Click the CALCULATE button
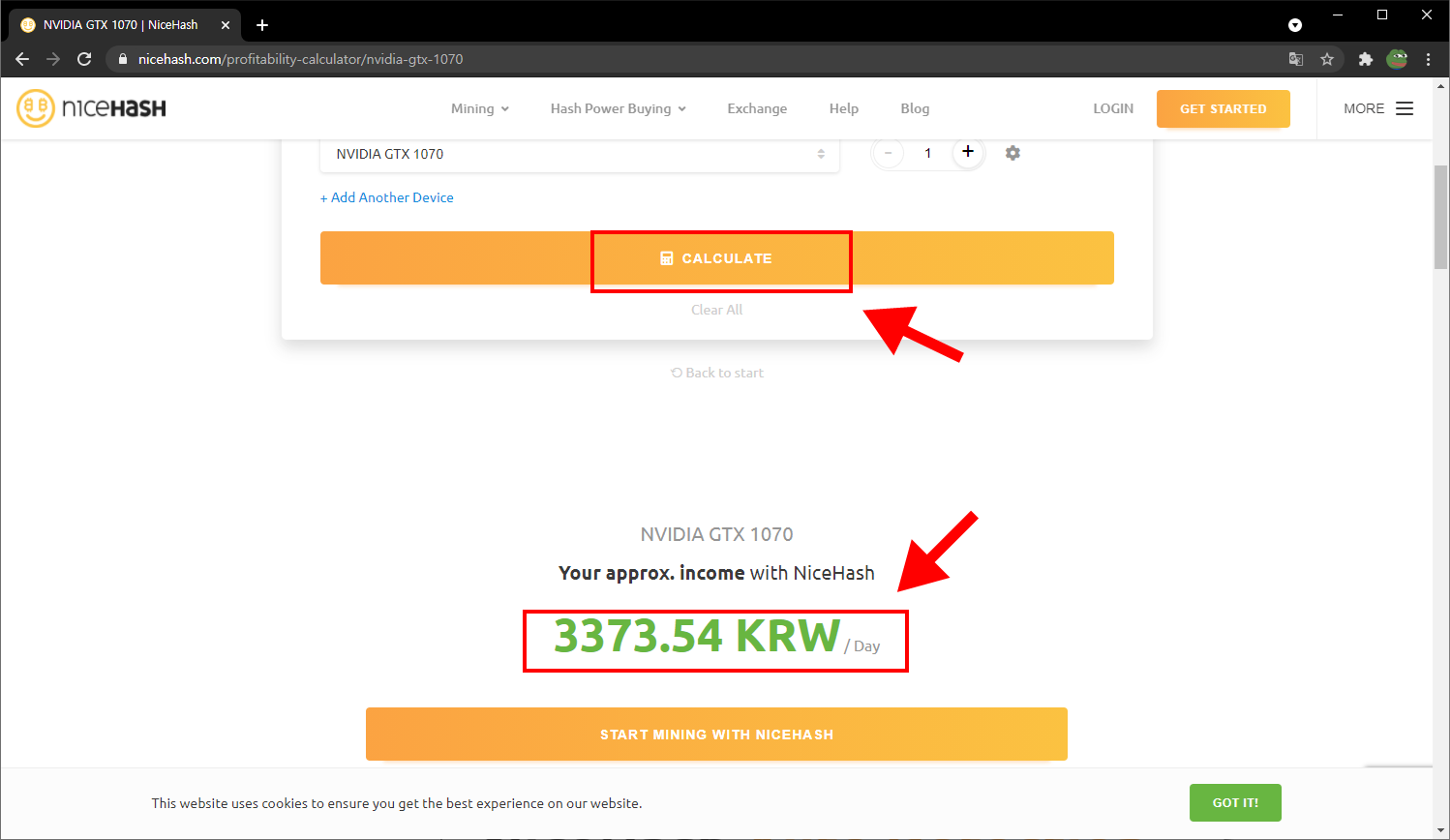This screenshot has width=1450, height=840. 717,258
